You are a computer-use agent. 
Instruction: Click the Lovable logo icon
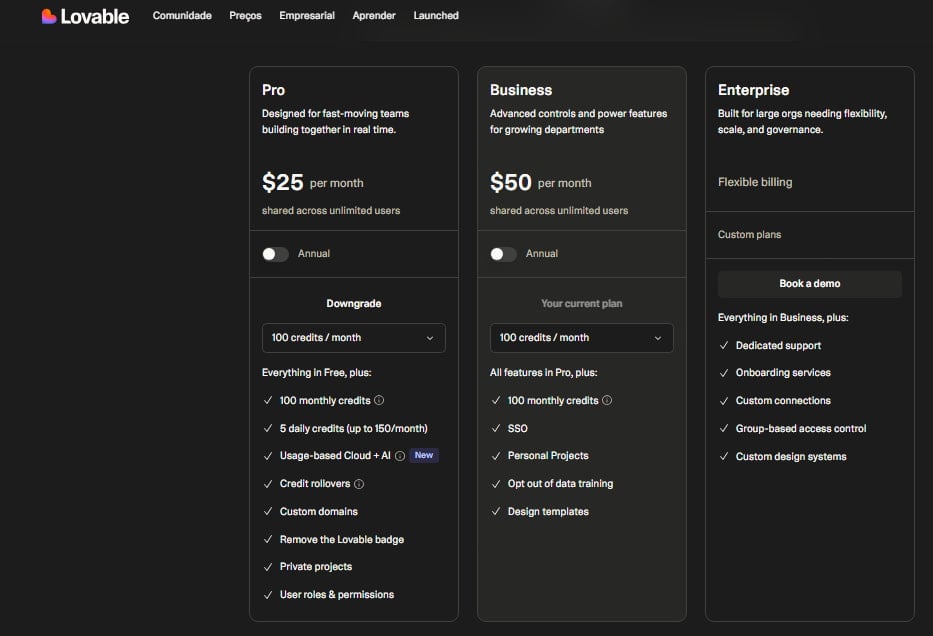click(49, 16)
